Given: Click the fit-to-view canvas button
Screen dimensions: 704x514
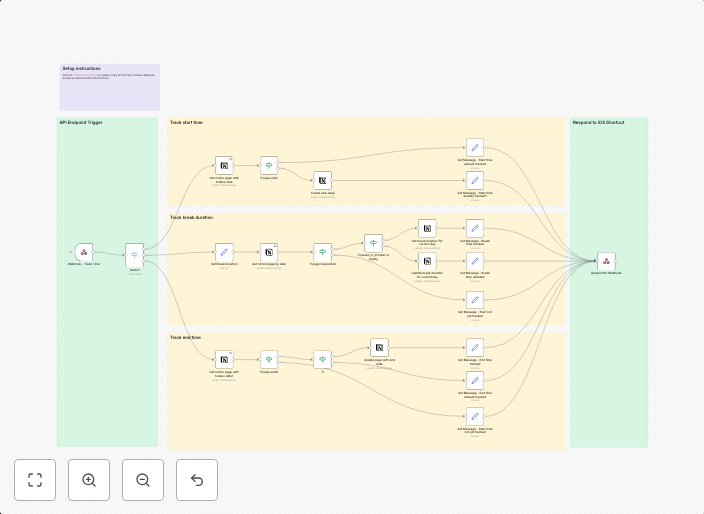Looking at the screenshot, I should click(x=35, y=480).
